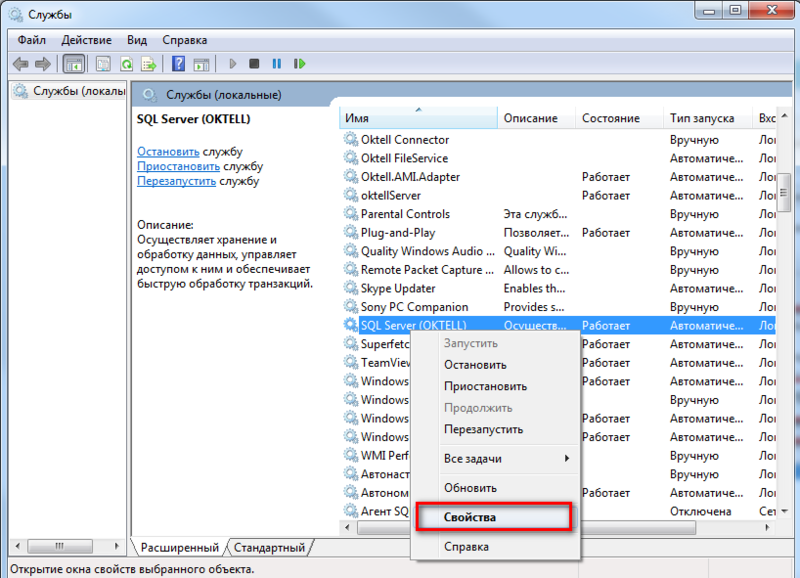The image size is (800, 578).
Task: Select the Oktell FileService service row
Action: [559, 158]
